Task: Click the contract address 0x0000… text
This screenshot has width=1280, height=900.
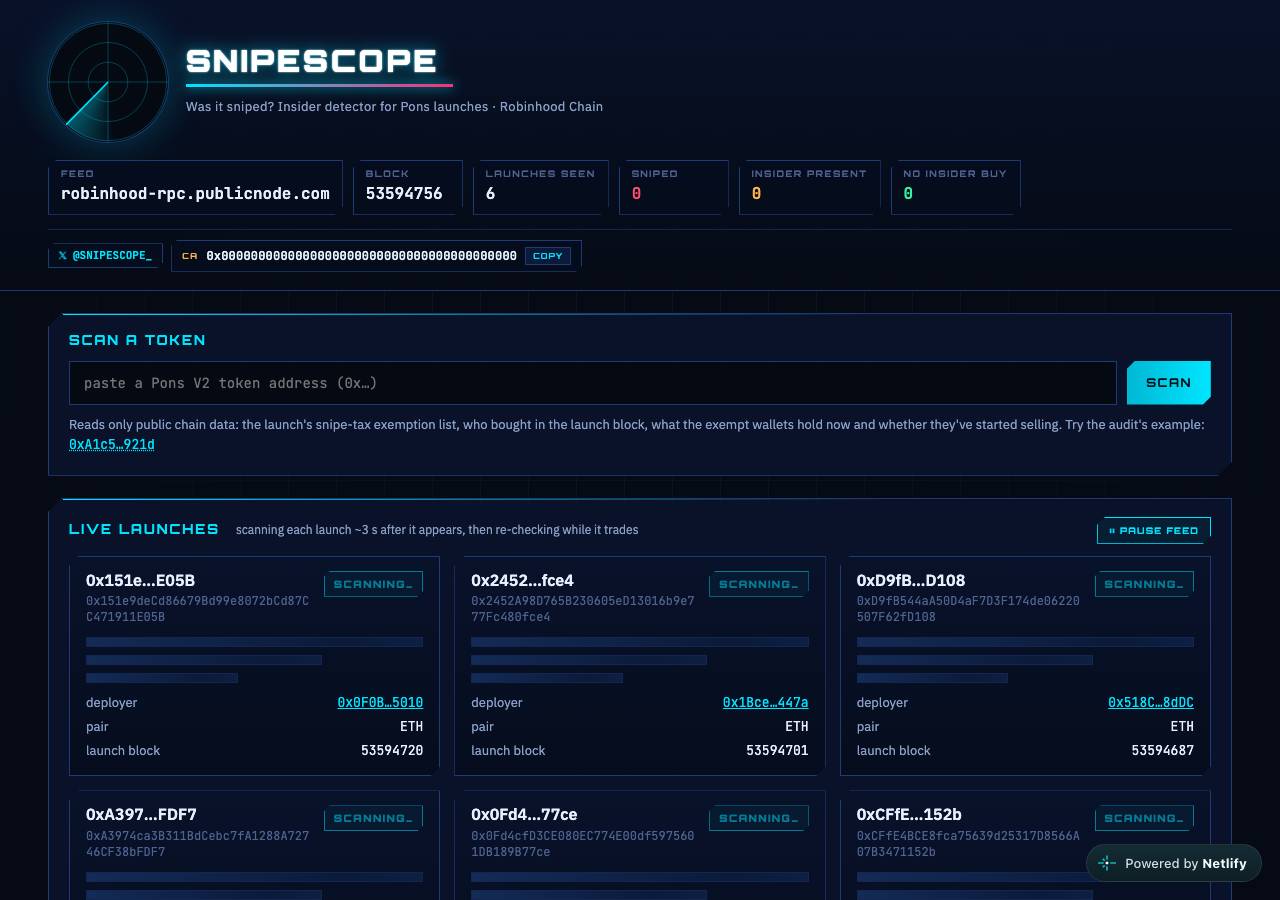Action: coord(361,256)
